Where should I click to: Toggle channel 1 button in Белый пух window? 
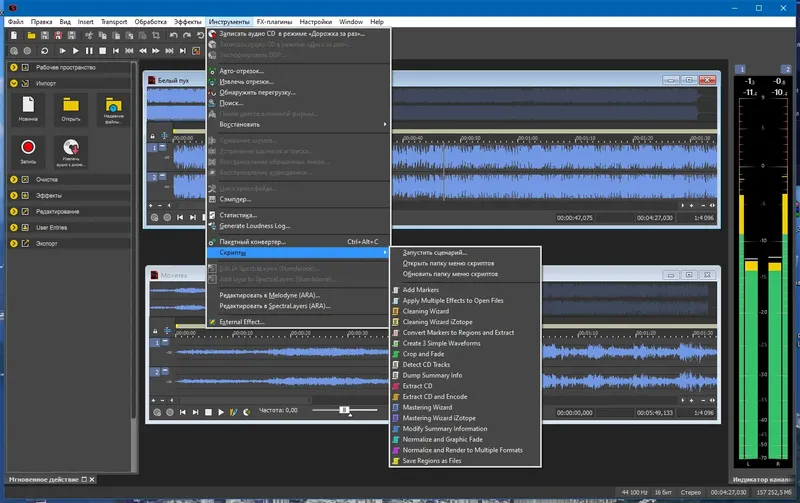(153, 148)
